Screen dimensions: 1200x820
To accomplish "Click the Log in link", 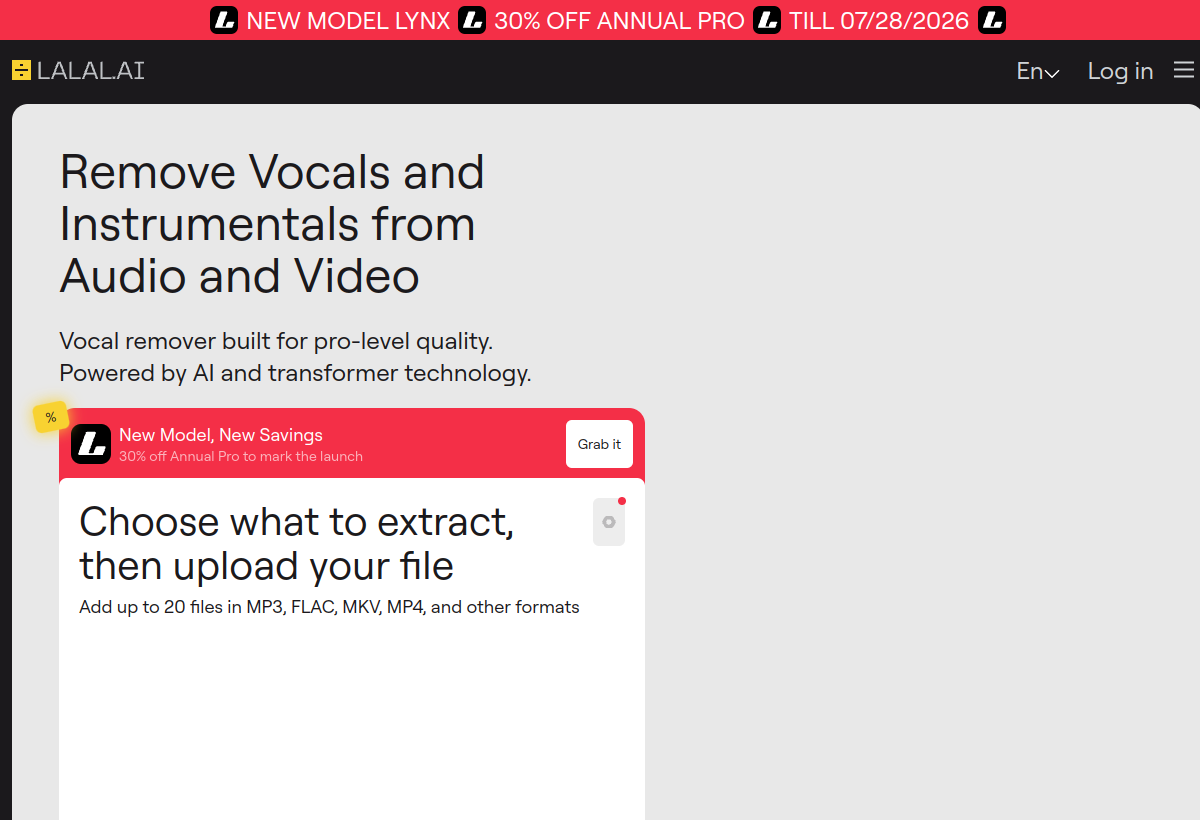I will click(x=1120, y=71).
